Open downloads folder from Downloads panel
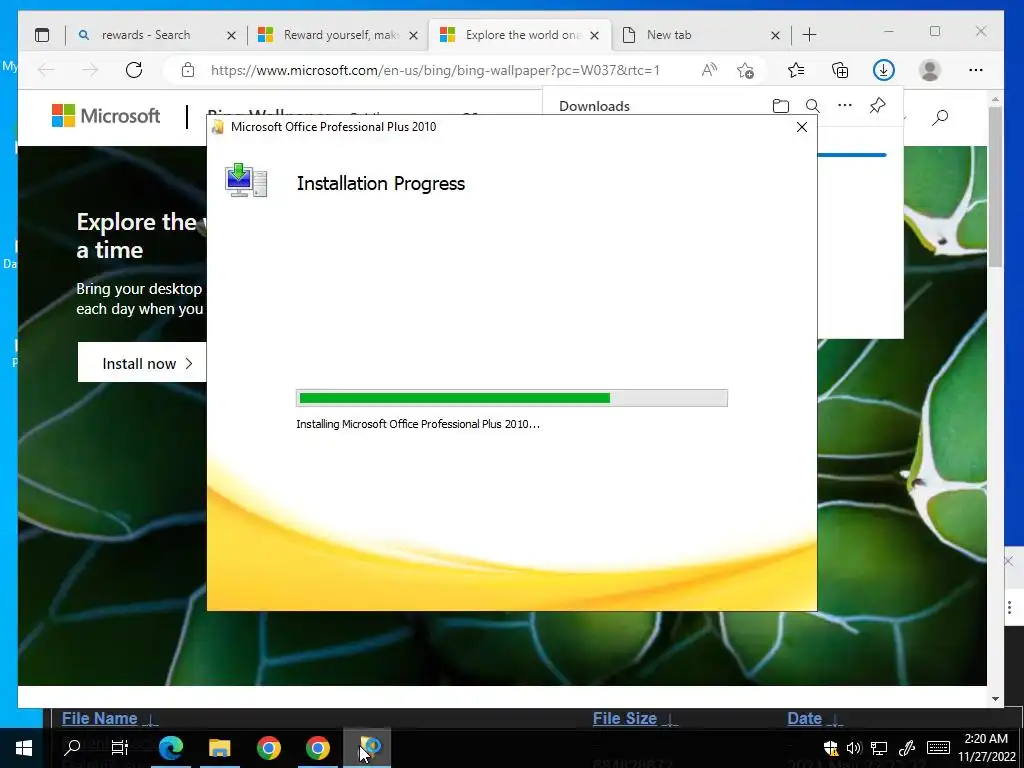 pos(780,106)
